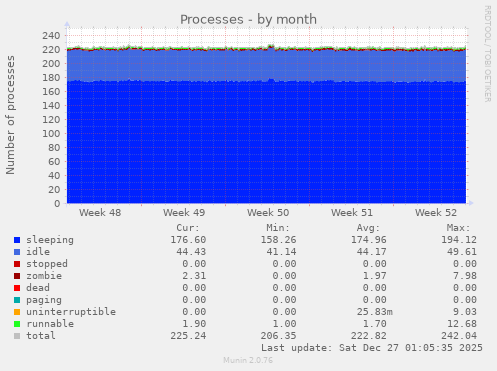Click the stopped legend color swatch
The image size is (497, 371).
click(x=17, y=264)
